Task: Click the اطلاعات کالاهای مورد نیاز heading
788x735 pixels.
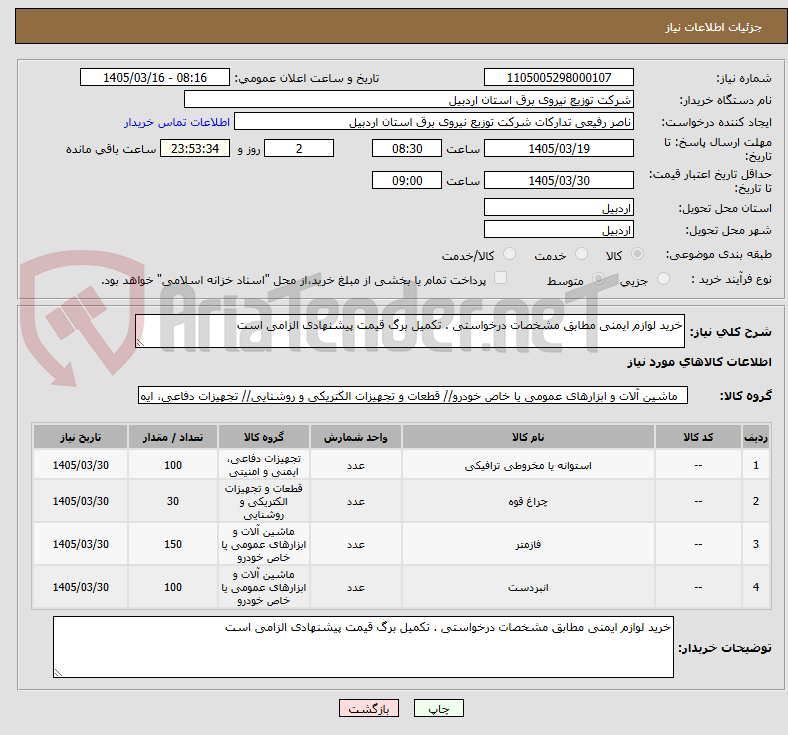Action: coord(699,362)
